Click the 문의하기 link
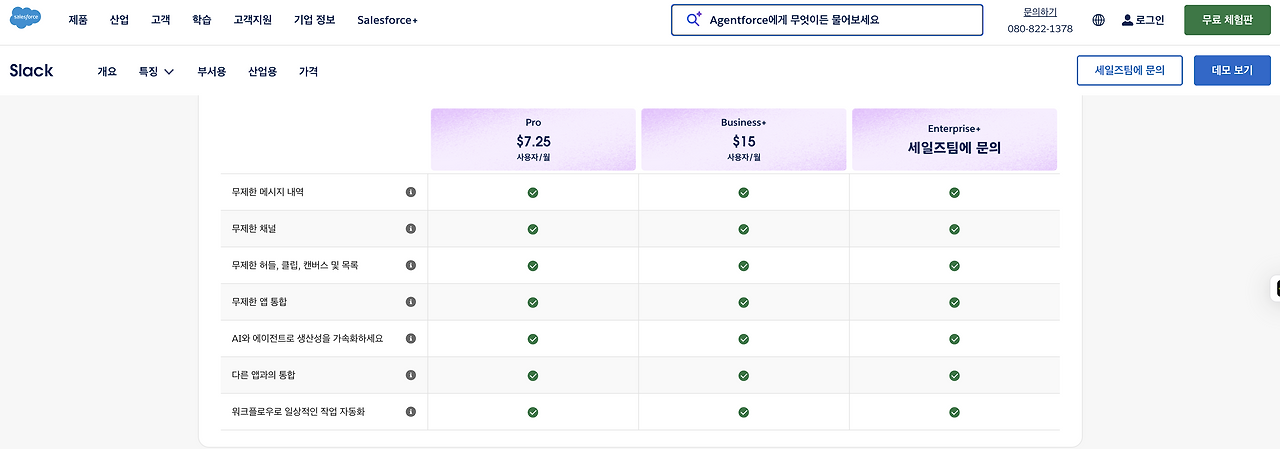 (1040, 12)
